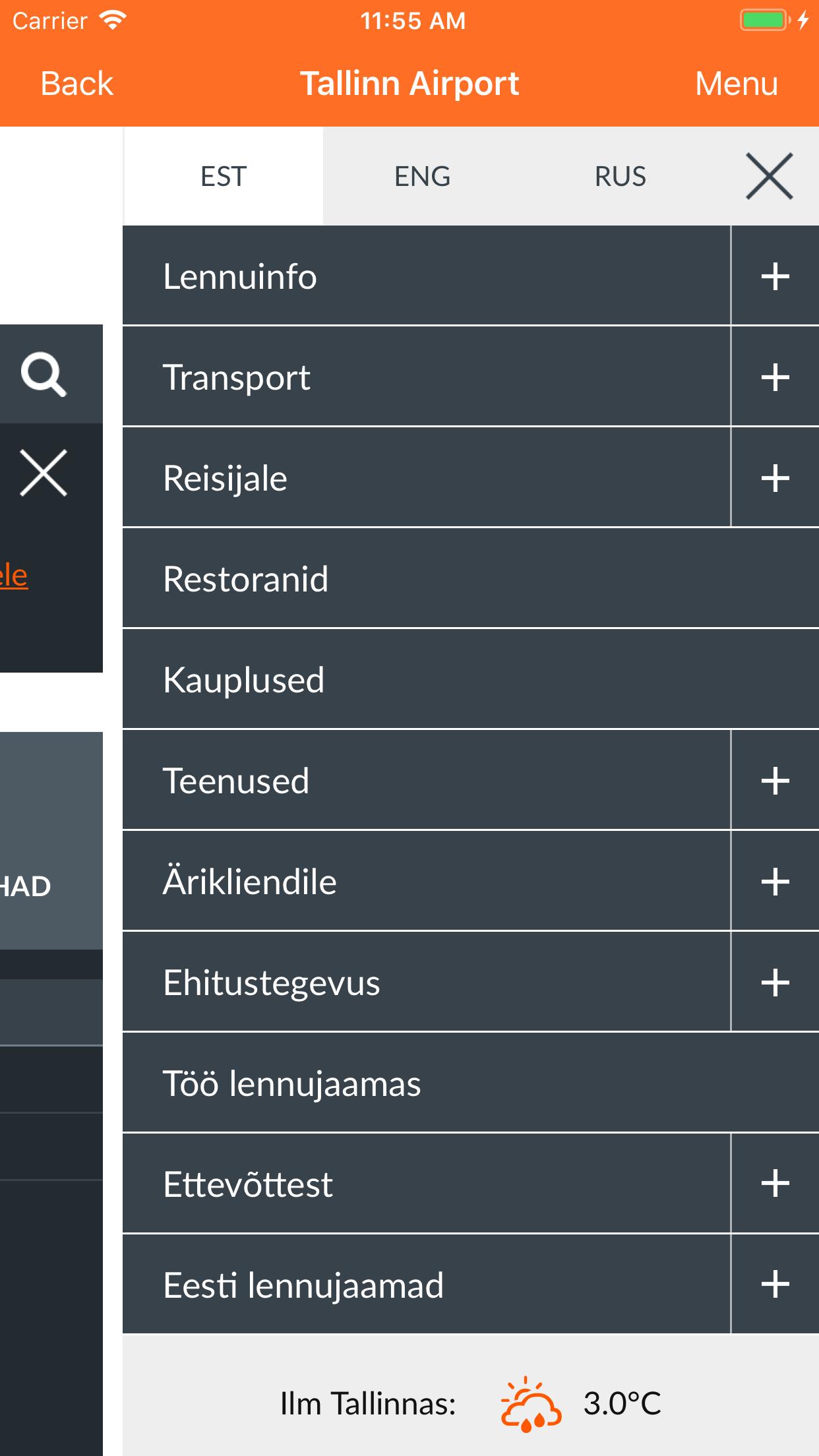
Task: Switch language to RUS
Action: [x=620, y=177]
